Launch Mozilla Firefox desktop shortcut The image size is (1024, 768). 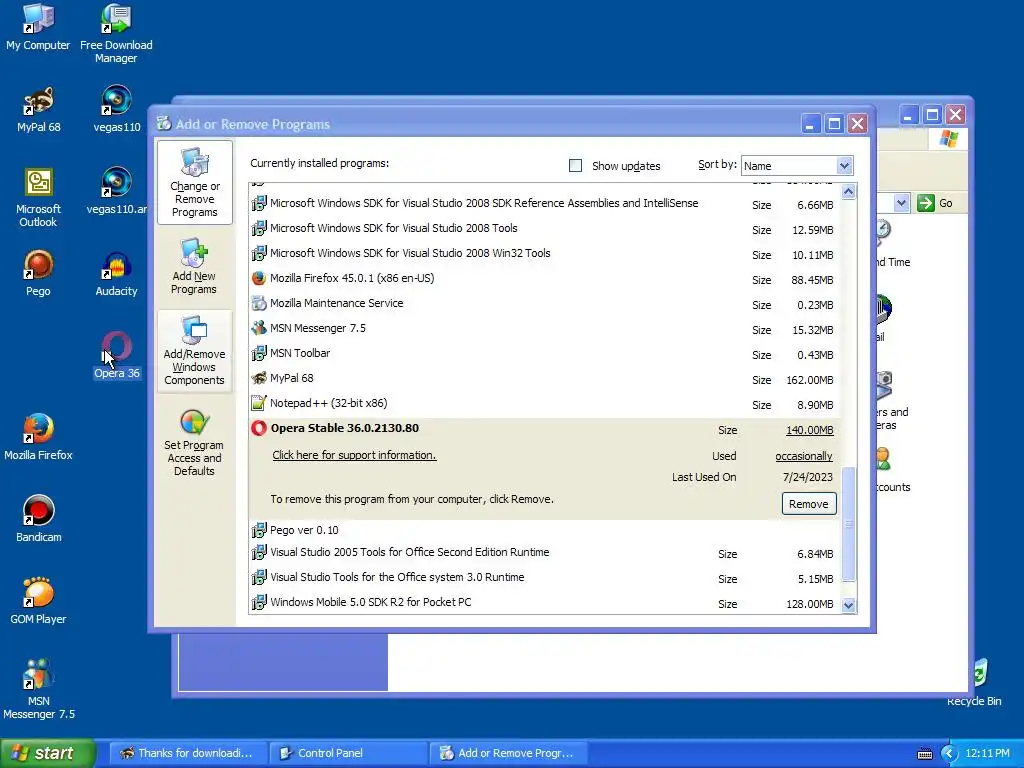(39, 437)
